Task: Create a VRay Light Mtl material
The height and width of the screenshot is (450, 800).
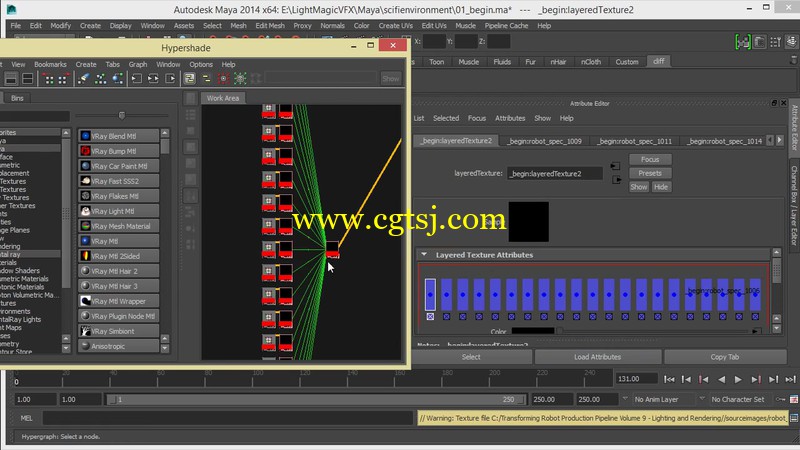Action: (x=118, y=211)
